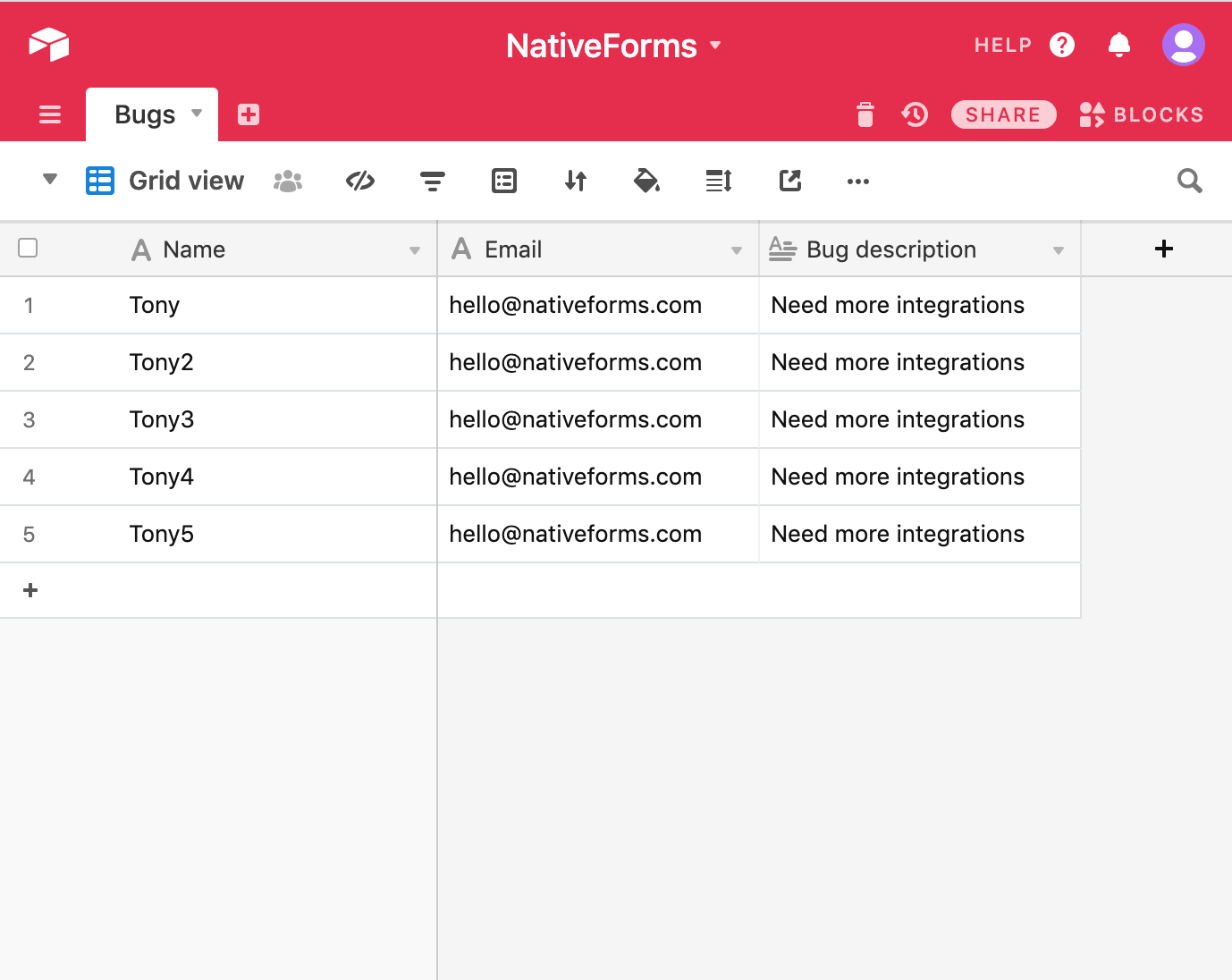Select bug description cell in Tony2 row
The image size is (1232, 980).
click(920, 362)
